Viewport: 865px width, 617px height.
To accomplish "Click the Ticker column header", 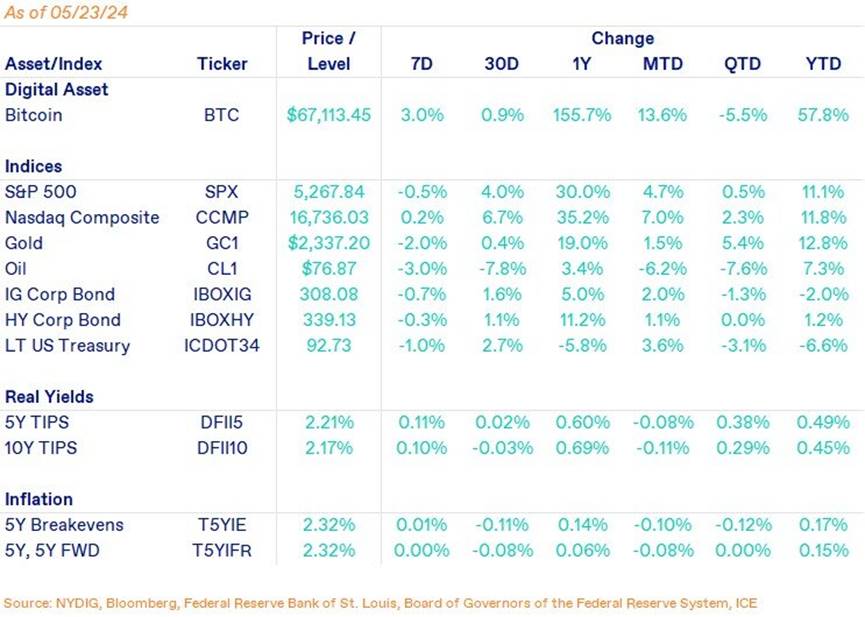I will (221, 64).
